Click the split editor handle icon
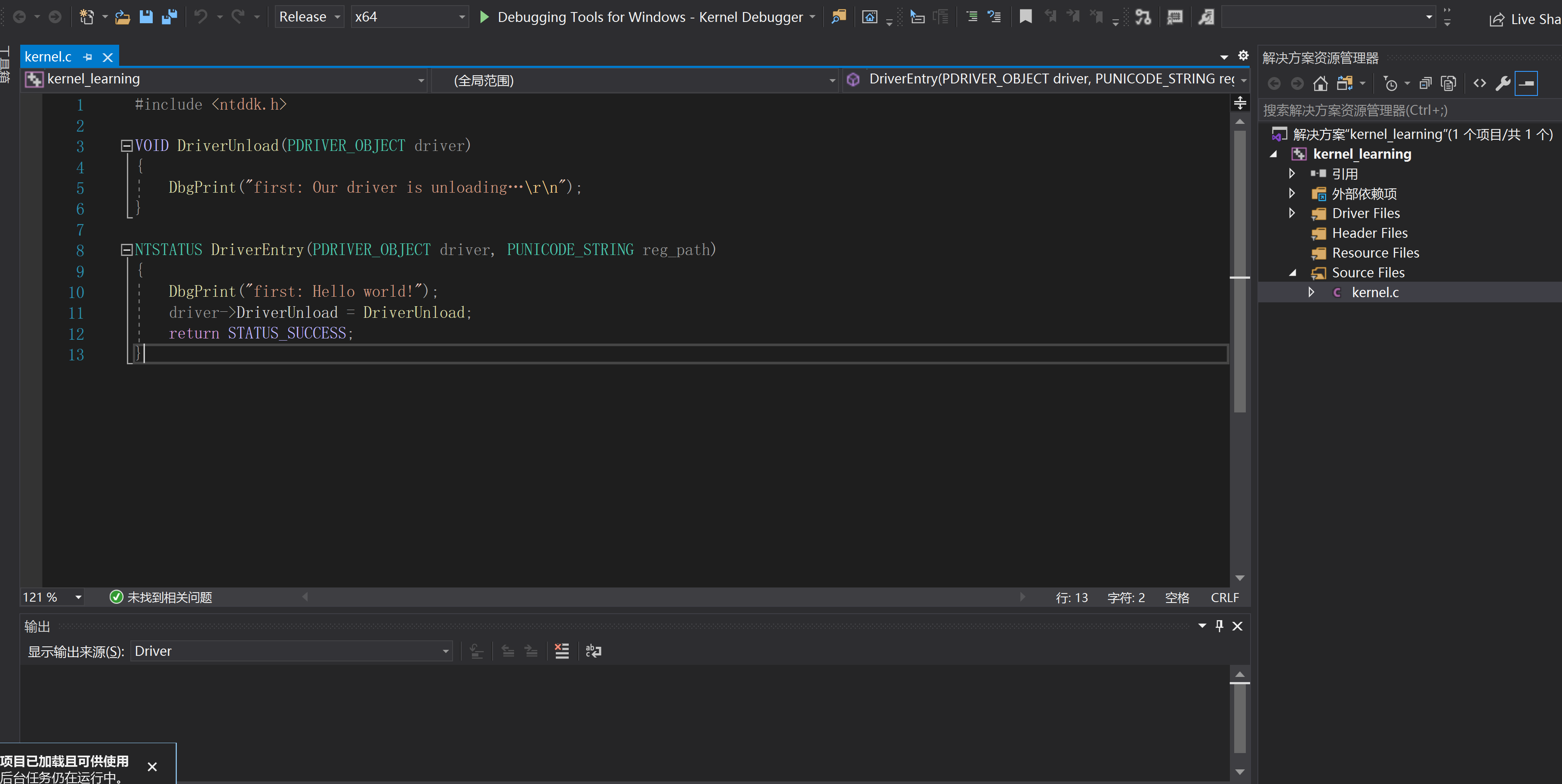1562x784 pixels. click(x=1240, y=103)
